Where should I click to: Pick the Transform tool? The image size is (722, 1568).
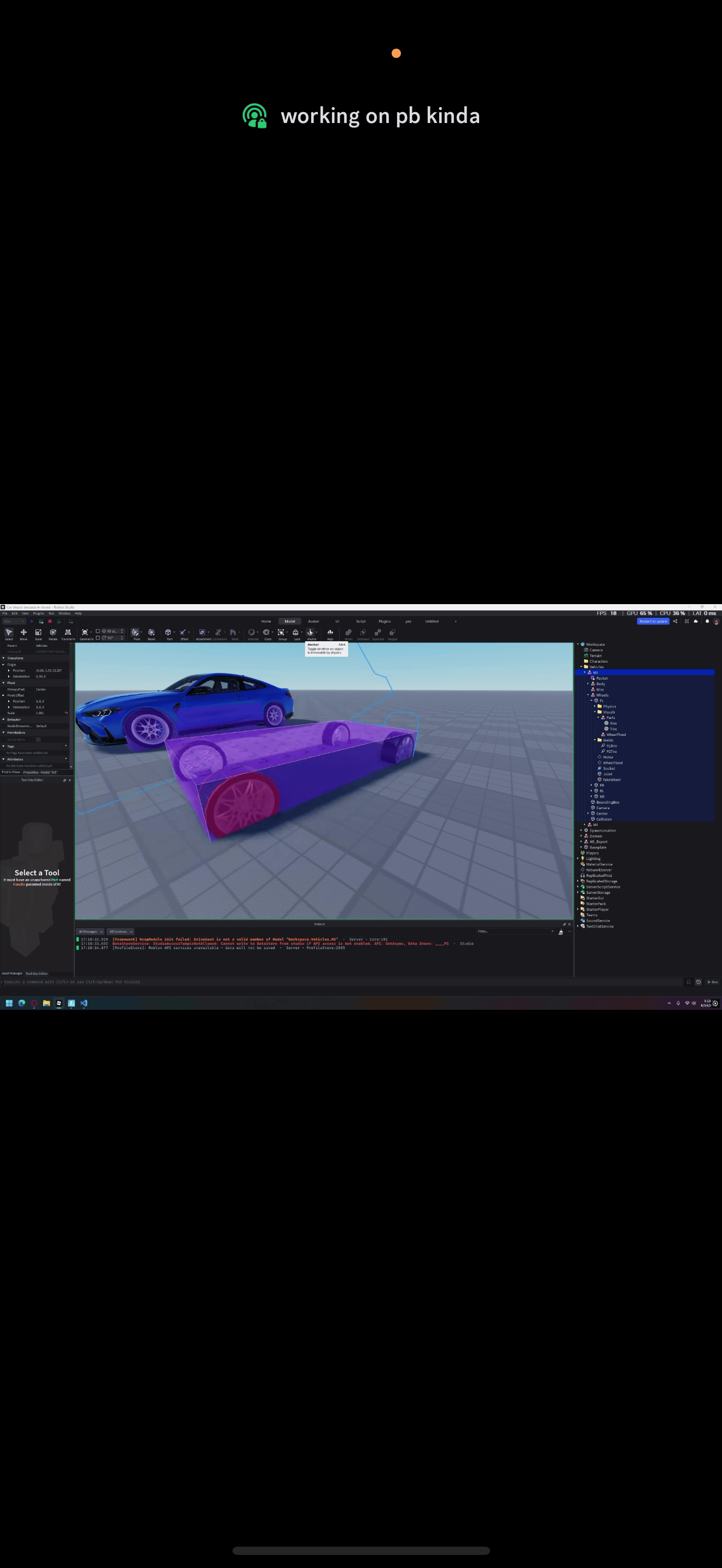coord(68,634)
